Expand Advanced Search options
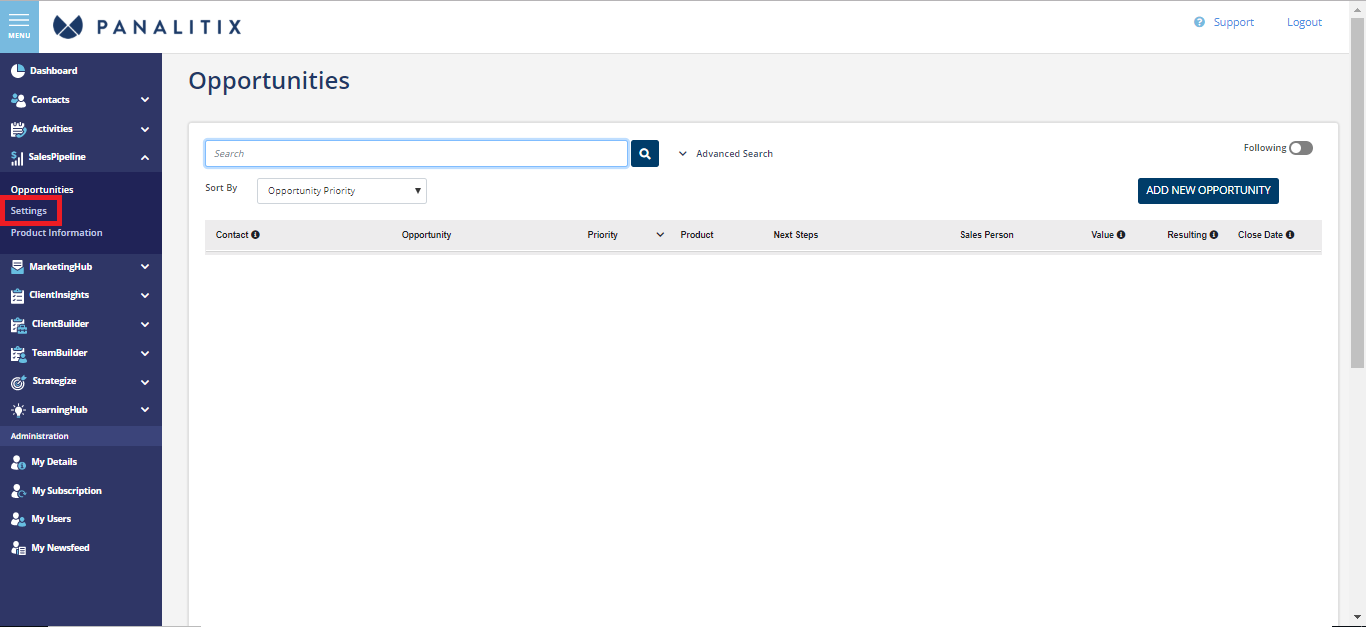This screenshot has width=1366, height=627. [726, 154]
